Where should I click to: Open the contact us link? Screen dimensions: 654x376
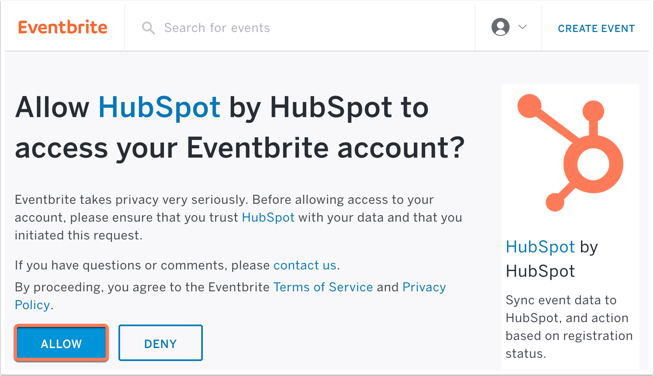(305, 265)
